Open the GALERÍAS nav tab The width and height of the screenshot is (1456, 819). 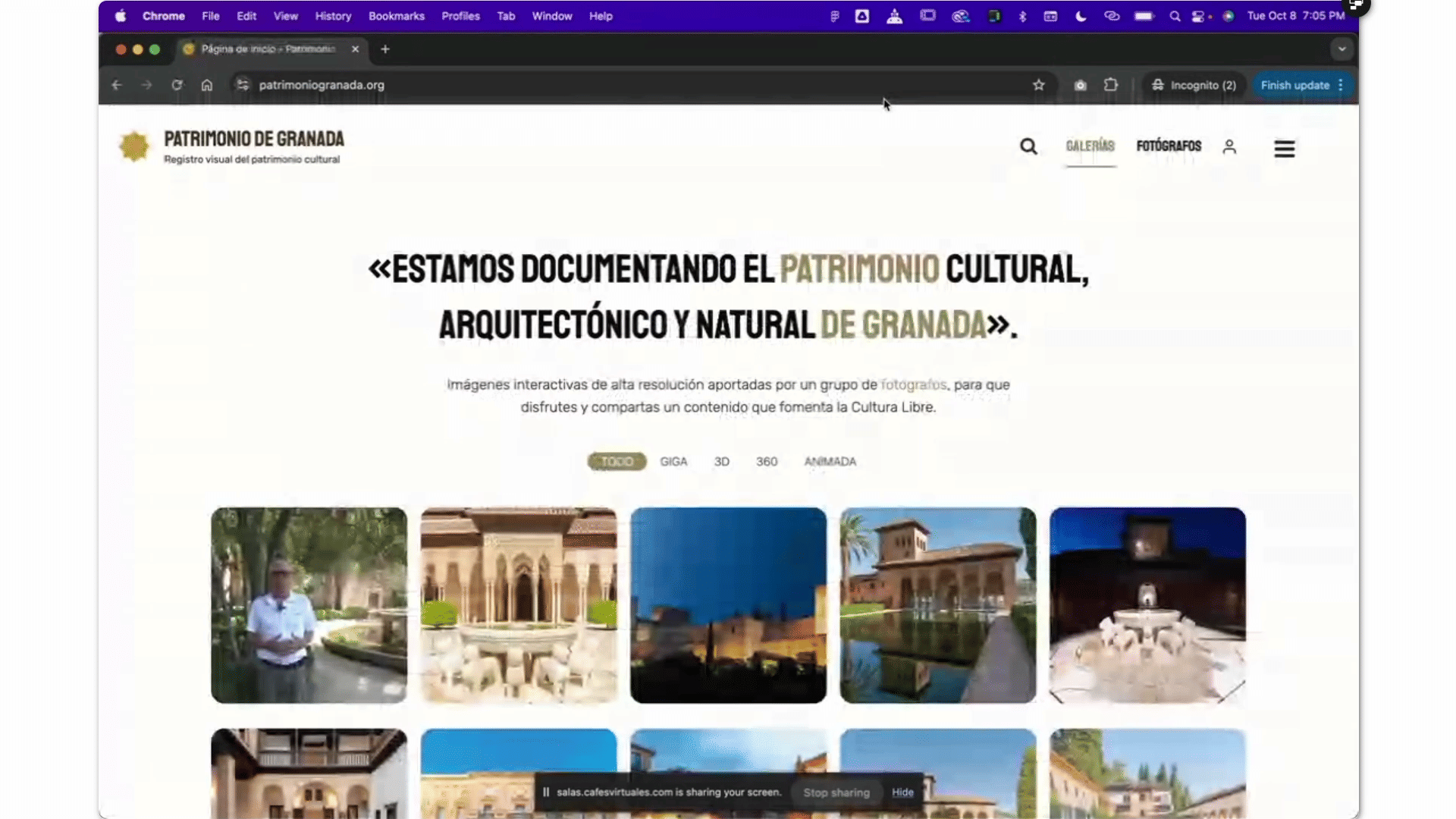[x=1090, y=146]
